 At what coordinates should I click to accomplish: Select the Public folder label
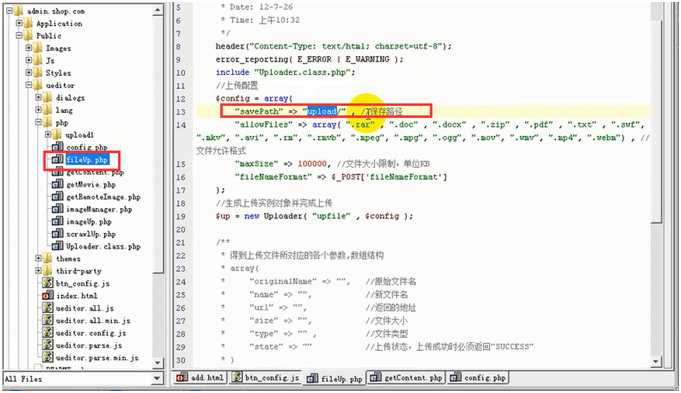(49, 36)
